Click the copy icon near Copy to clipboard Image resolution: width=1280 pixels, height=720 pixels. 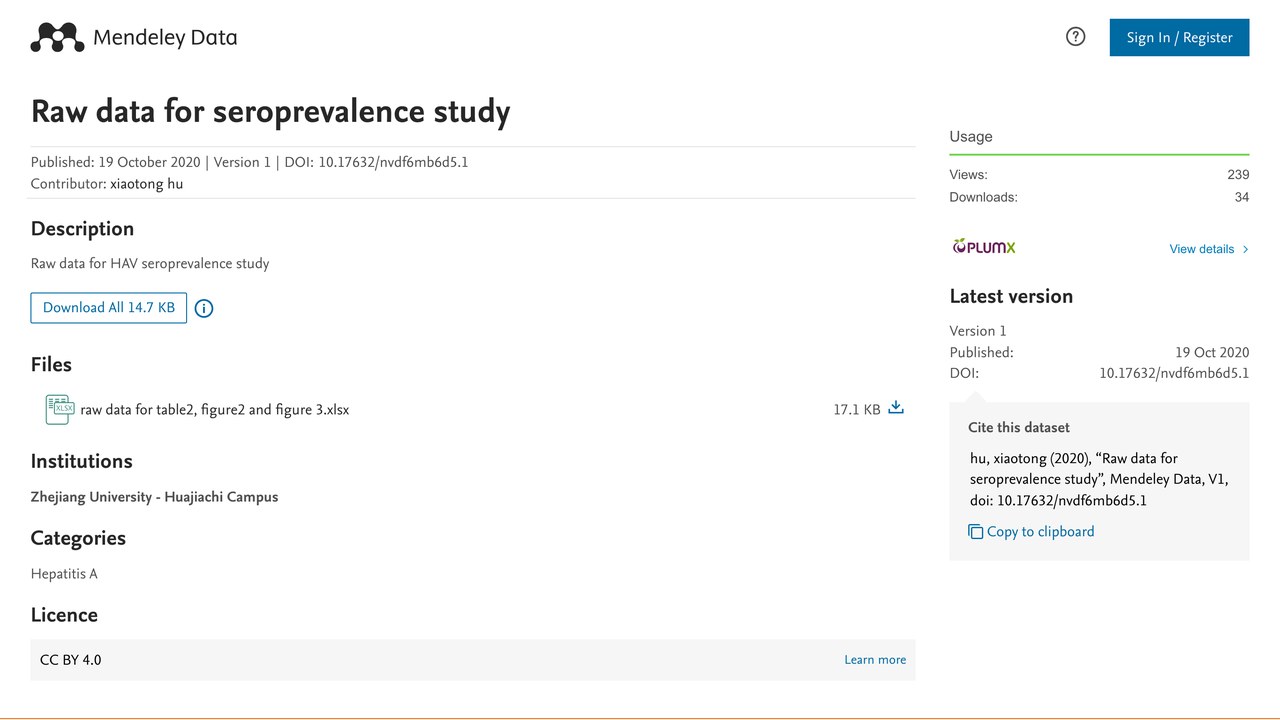(x=975, y=532)
